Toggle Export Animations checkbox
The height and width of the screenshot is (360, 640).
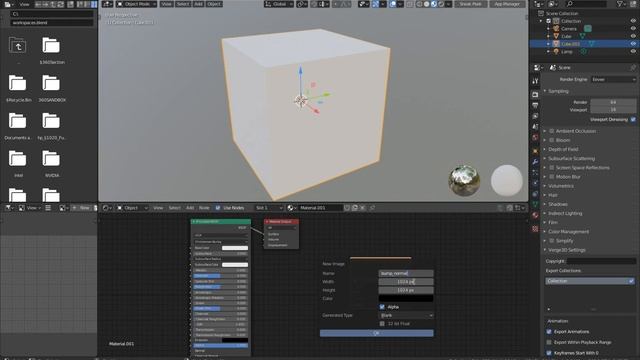click(x=549, y=331)
